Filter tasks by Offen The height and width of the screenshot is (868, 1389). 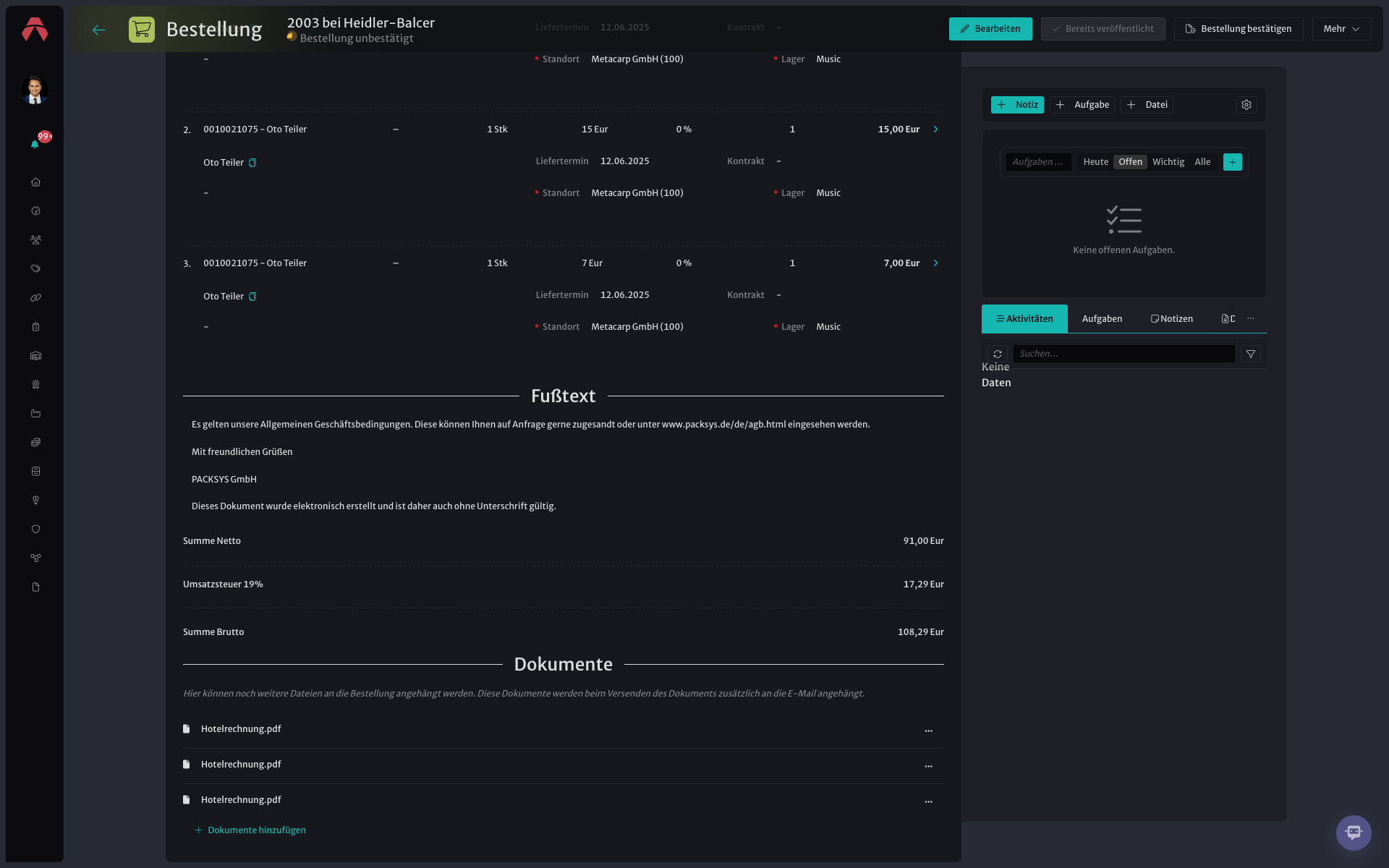[x=1130, y=162]
